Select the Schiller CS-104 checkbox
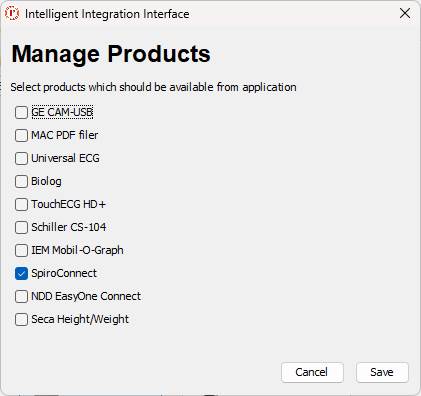This screenshot has width=421, height=396. tap(21, 228)
